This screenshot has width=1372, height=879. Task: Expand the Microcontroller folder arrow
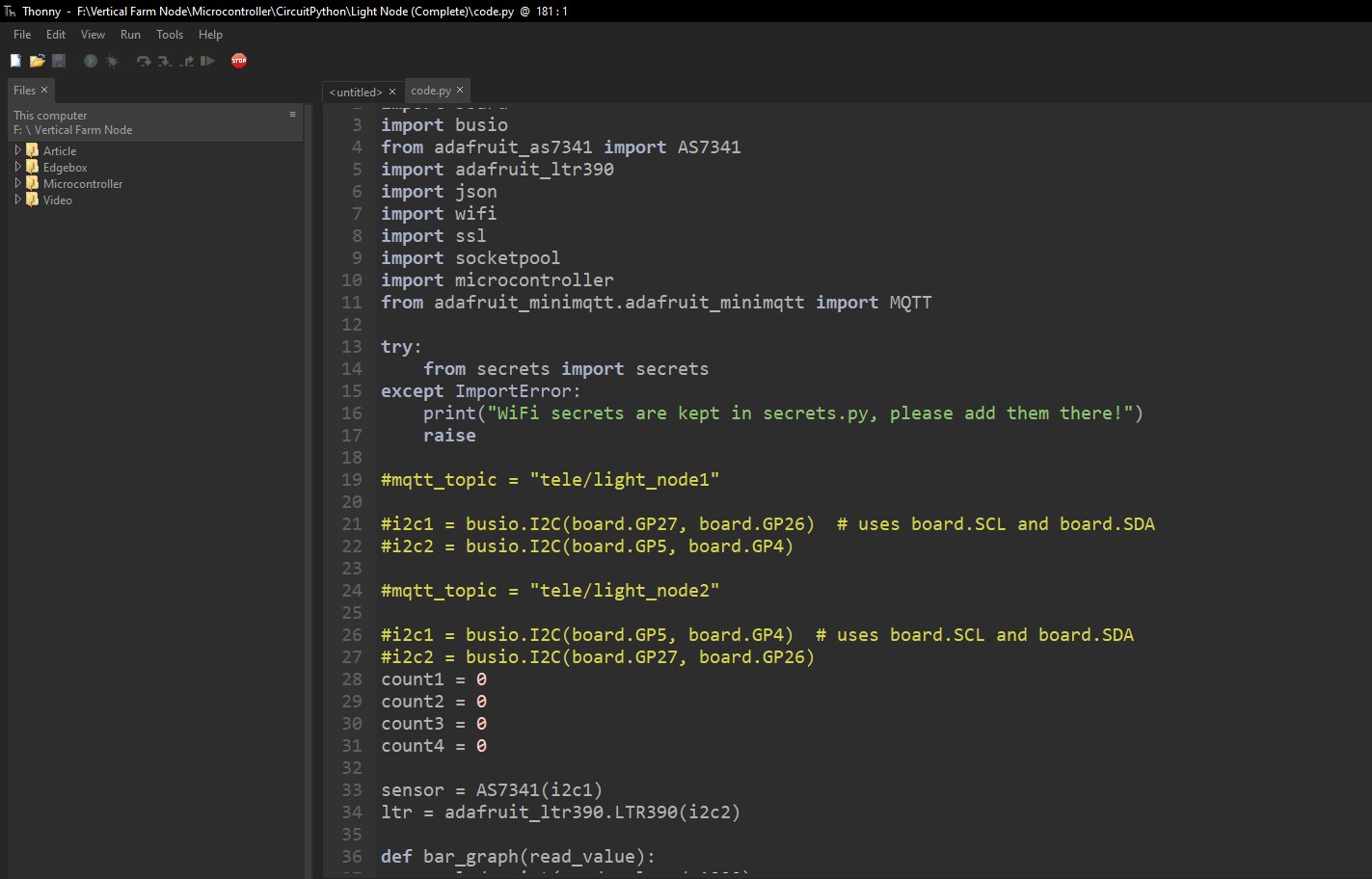pos(18,183)
